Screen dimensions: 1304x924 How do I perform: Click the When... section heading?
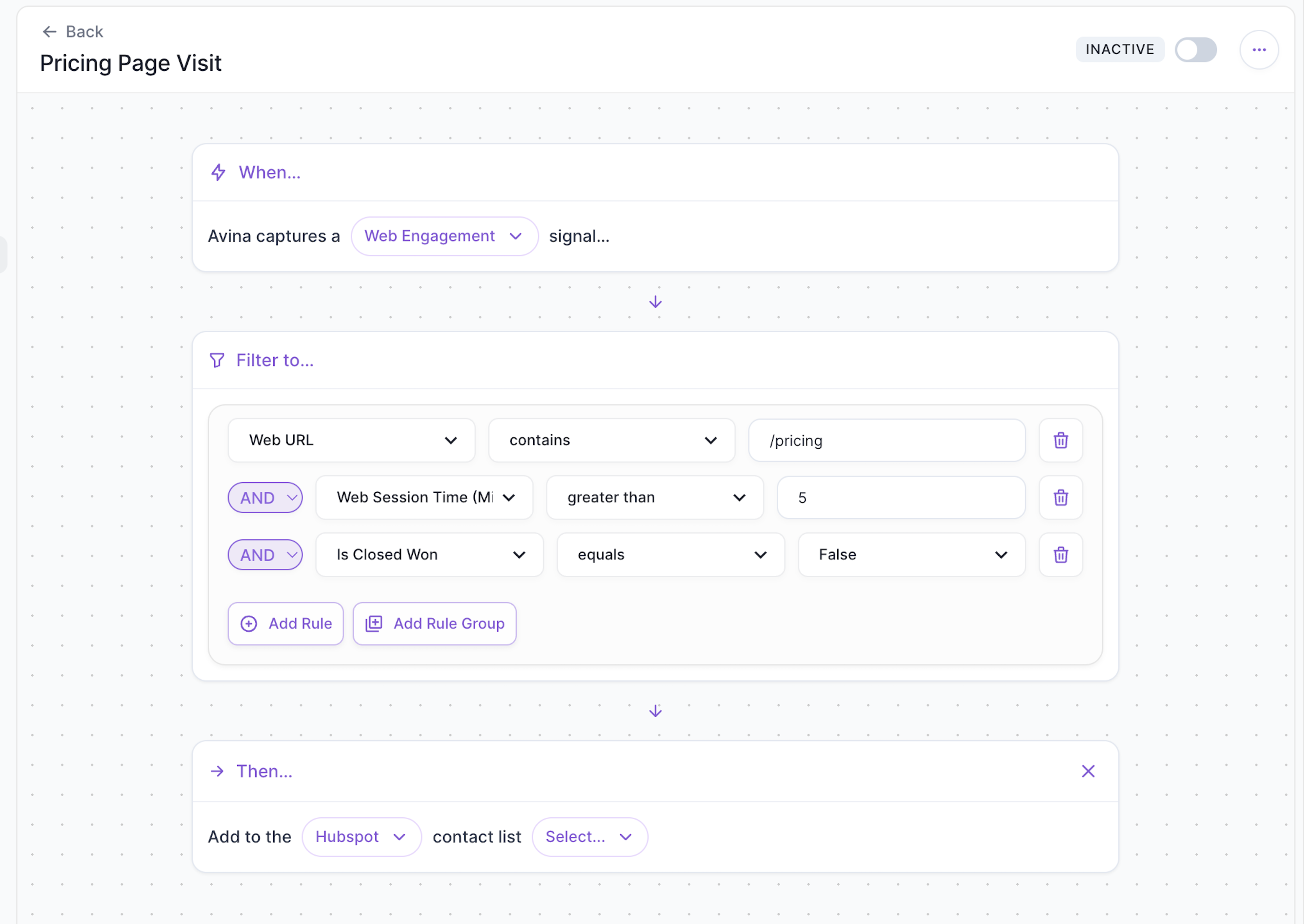(270, 172)
